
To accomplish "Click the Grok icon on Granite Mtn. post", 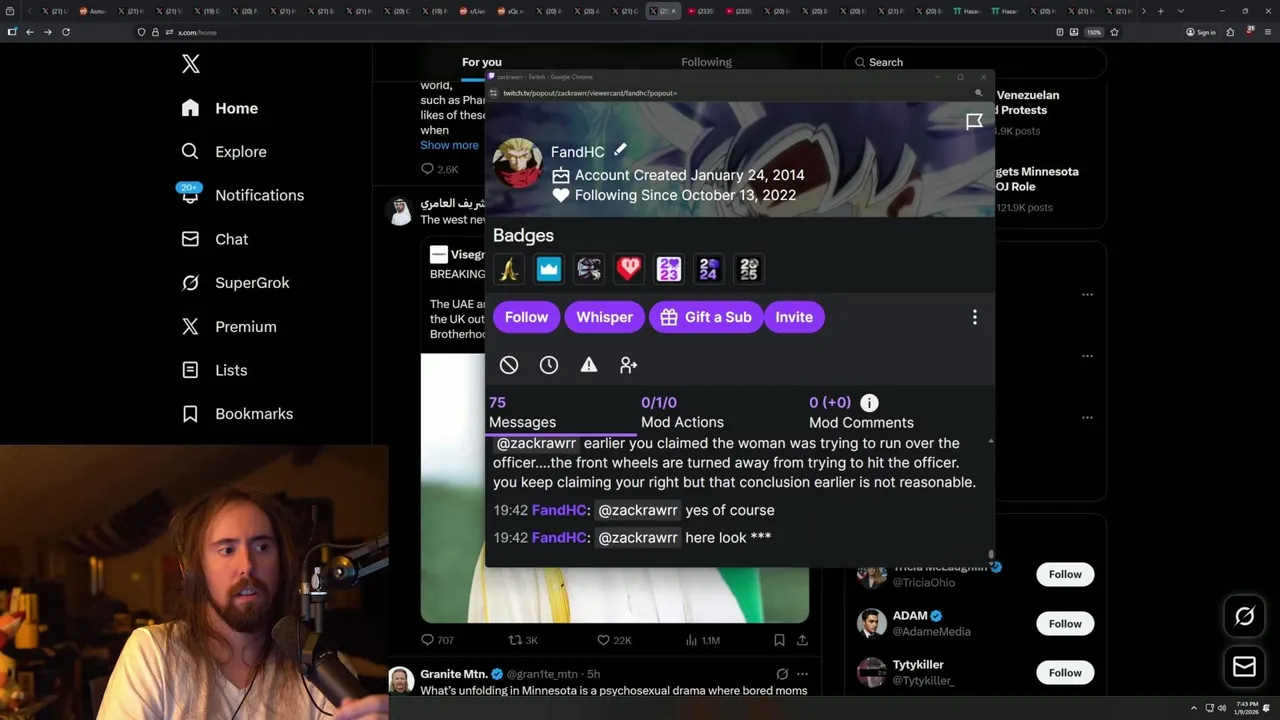I will 782,674.
